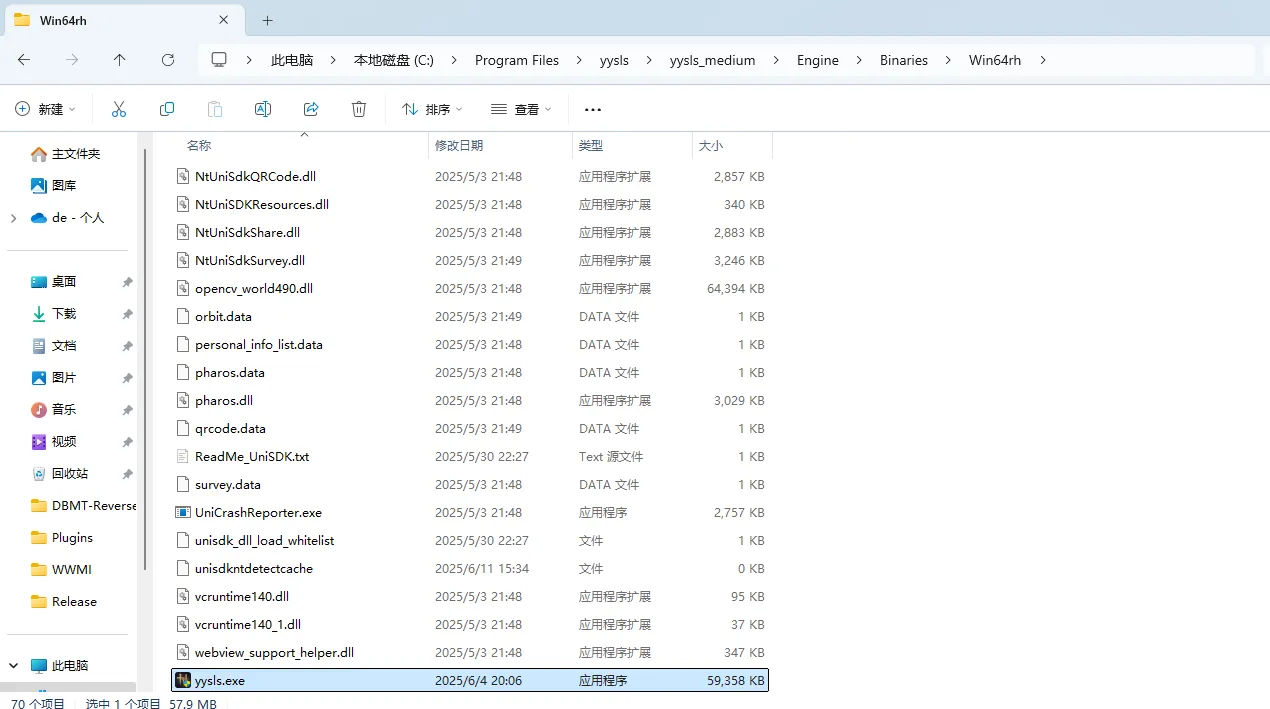This screenshot has width=1270, height=709.
Task: Navigate to 此电脑 breadcrumb
Action: (x=292, y=60)
